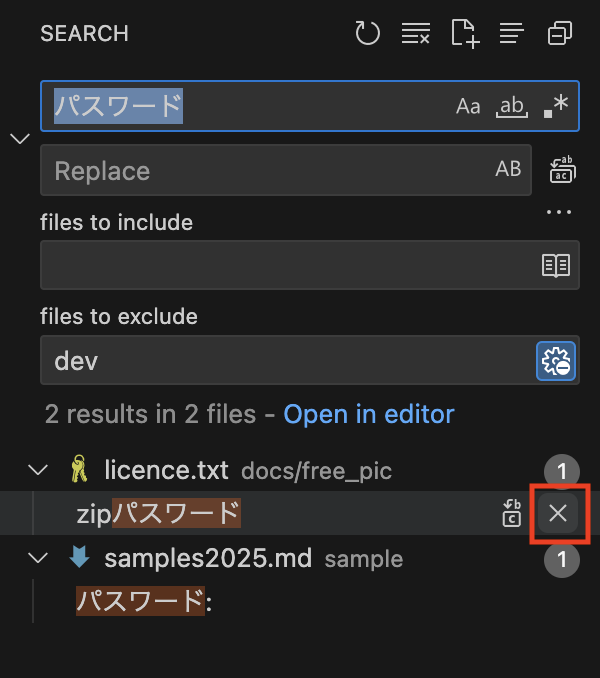The height and width of the screenshot is (678, 600).
Task: Toggle Match Case option
Action: [468, 106]
